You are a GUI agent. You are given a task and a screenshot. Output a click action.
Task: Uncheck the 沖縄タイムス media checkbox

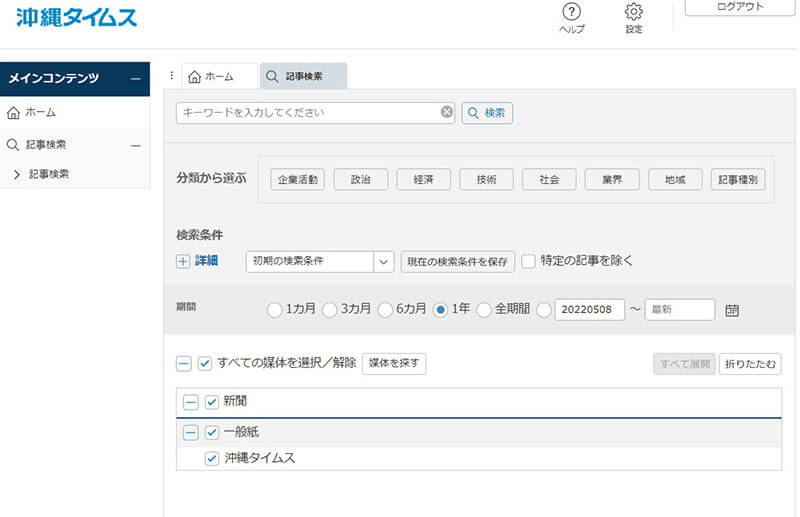coord(212,458)
